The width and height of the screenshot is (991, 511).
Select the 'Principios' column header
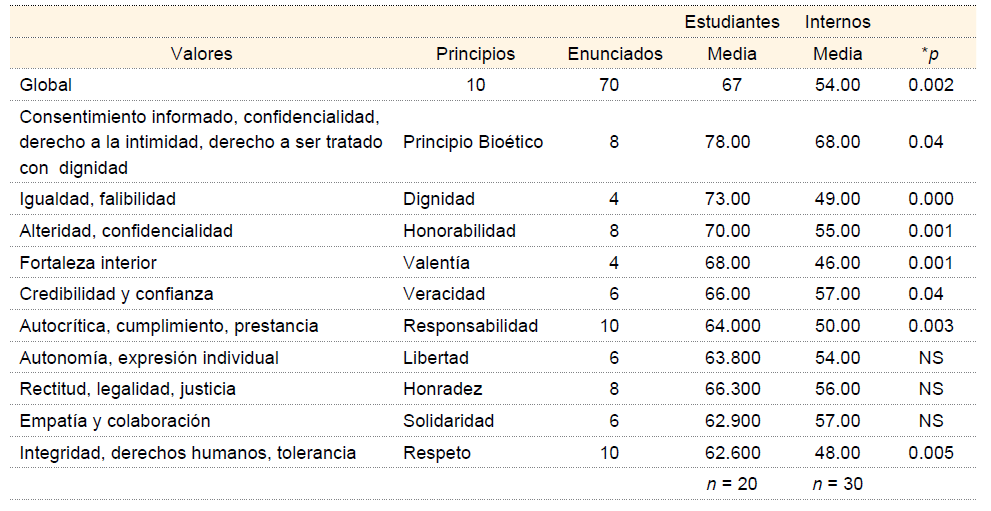click(x=475, y=54)
